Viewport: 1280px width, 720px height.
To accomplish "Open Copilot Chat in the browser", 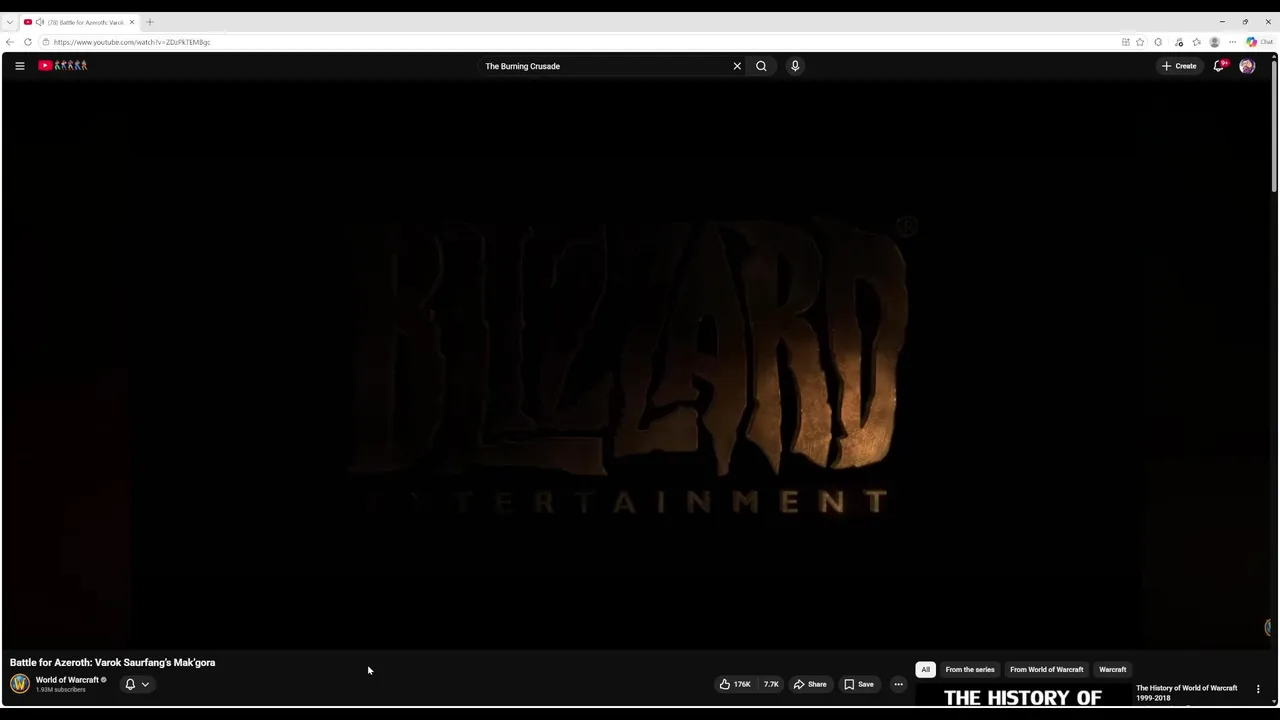I will click(x=1259, y=42).
